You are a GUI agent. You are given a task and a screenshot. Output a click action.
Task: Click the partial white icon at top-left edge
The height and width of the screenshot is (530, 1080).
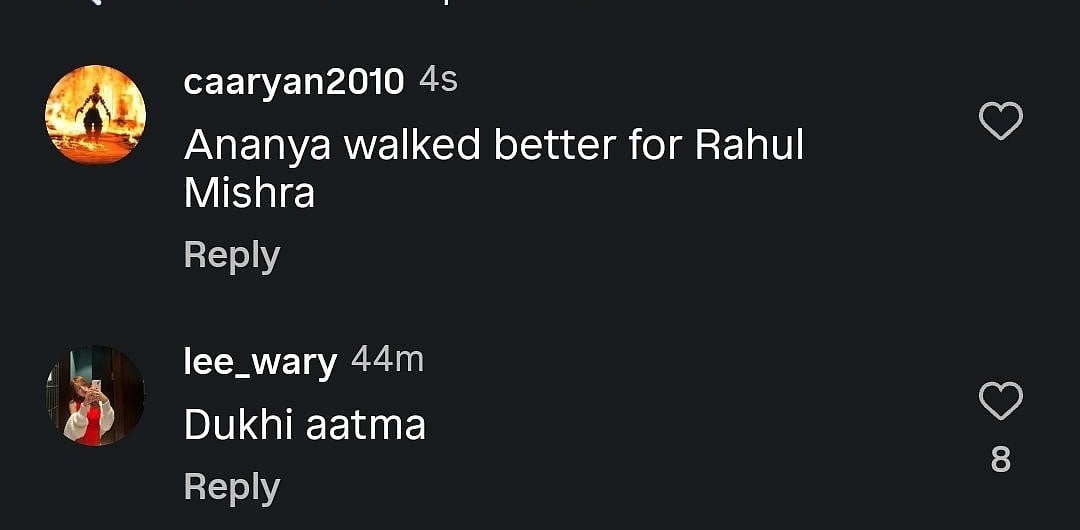click(x=95, y=3)
